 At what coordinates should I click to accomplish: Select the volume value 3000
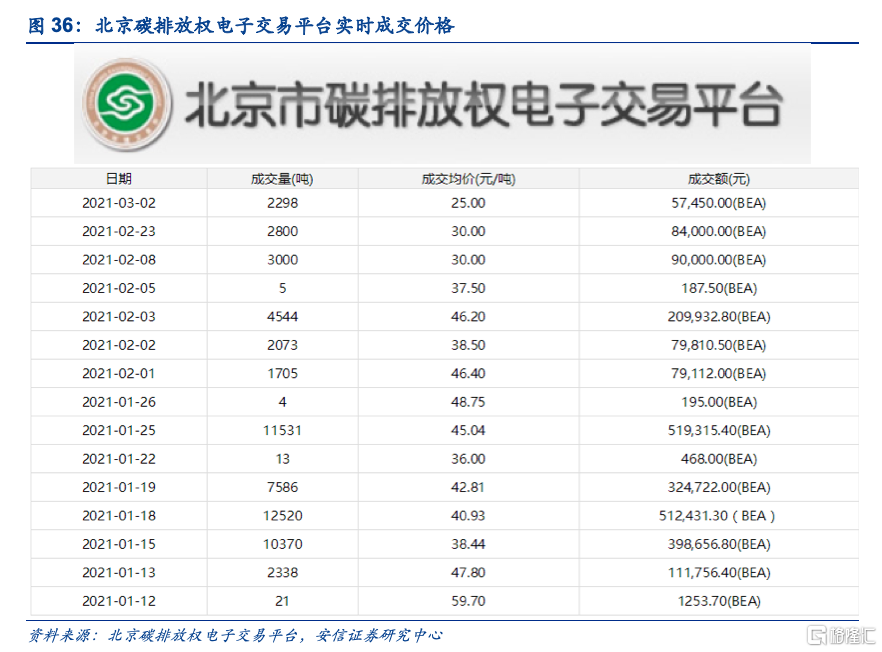pyautogui.click(x=282, y=260)
